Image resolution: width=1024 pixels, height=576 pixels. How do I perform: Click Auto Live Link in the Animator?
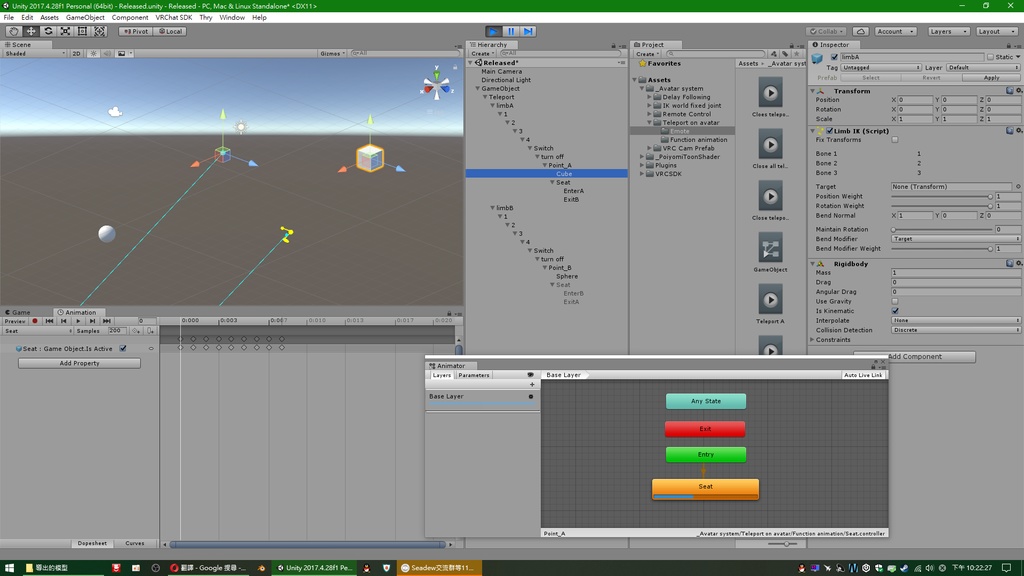[x=863, y=376]
